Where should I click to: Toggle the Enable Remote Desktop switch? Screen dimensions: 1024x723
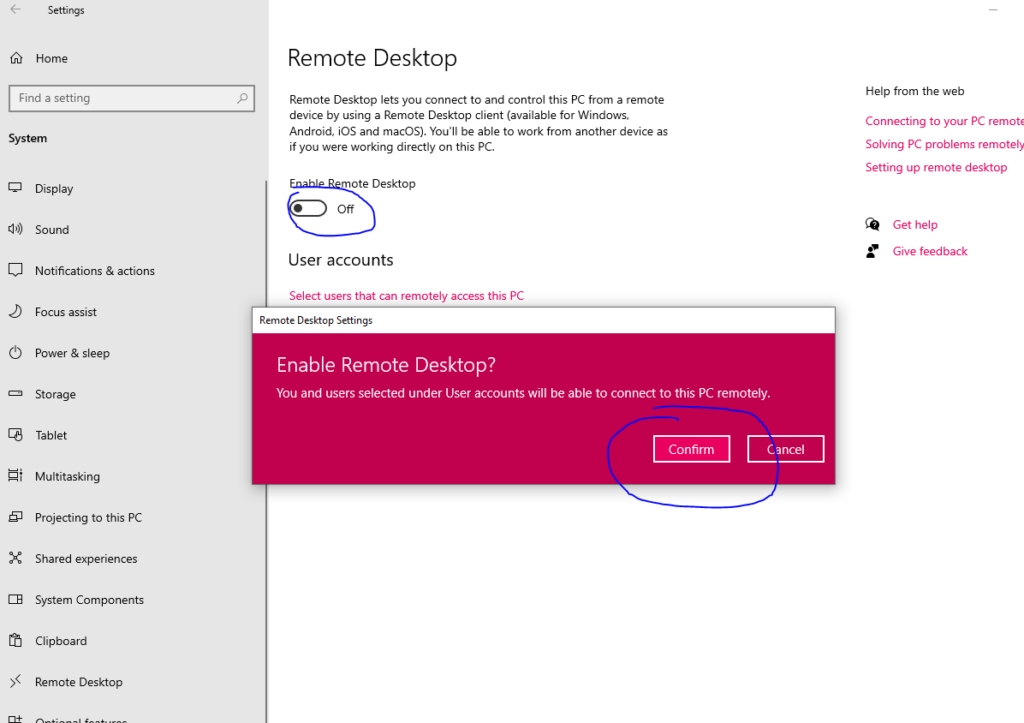pyautogui.click(x=306, y=208)
